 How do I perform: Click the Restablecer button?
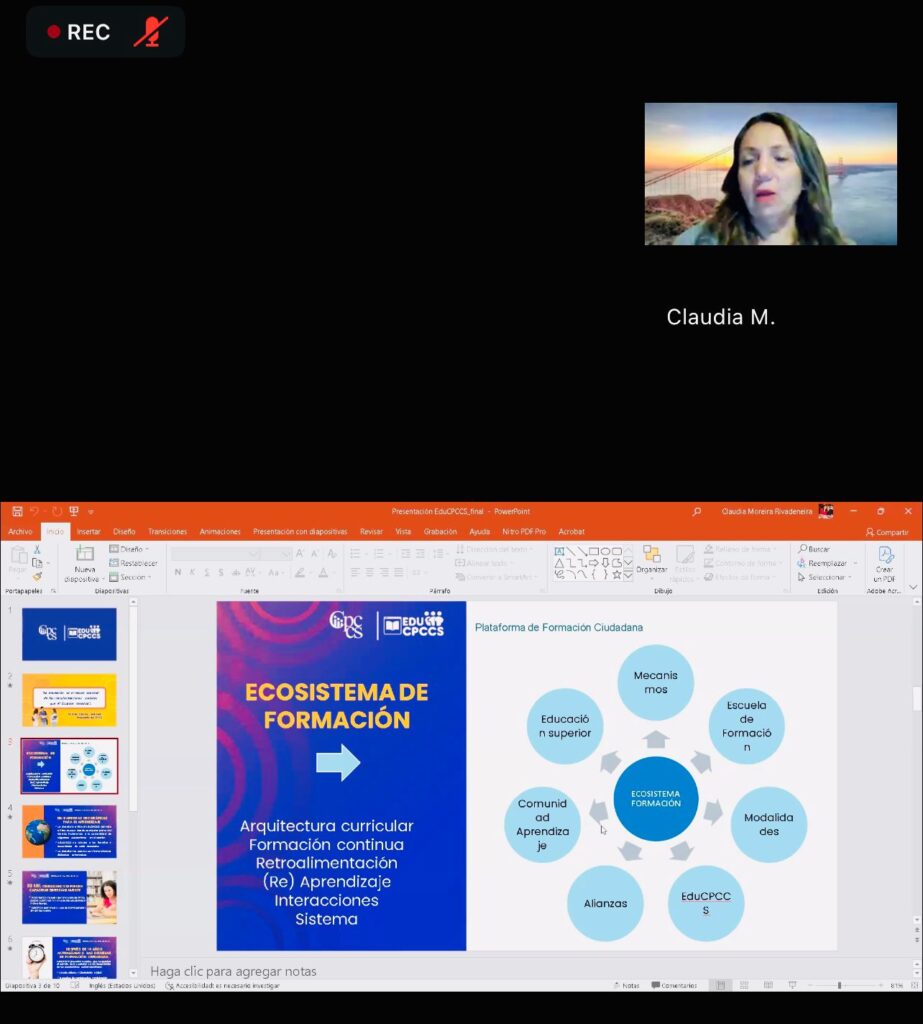(x=134, y=563)
